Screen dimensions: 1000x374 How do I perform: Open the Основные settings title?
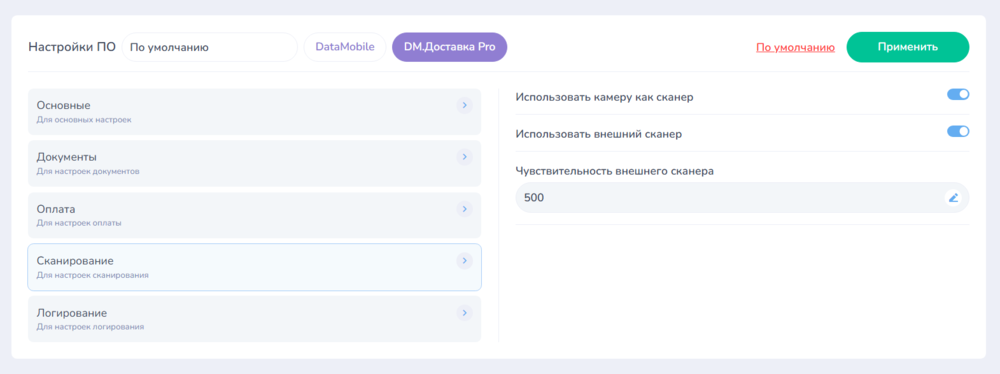[x=64, y=106]
